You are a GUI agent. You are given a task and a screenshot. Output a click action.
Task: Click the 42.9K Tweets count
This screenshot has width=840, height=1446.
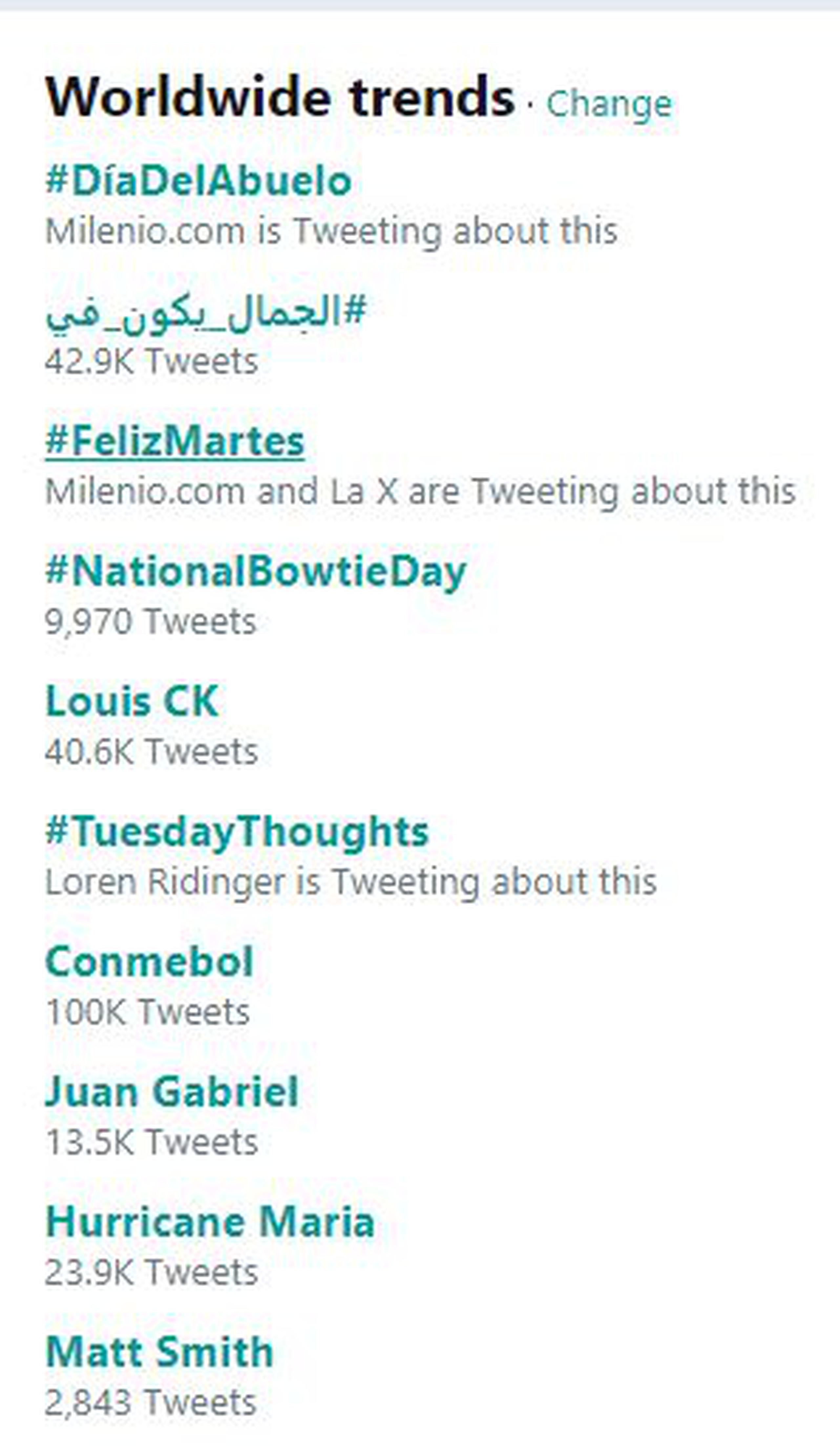[151, 361]
